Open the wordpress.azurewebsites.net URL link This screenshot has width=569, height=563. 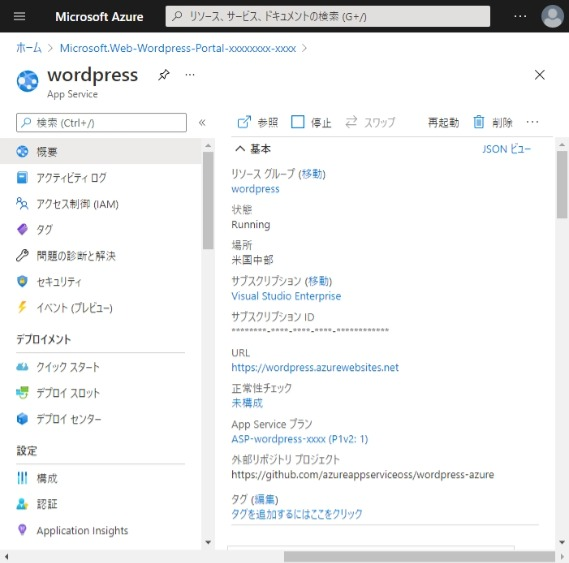pyautogui.click(x=315, y=367)
